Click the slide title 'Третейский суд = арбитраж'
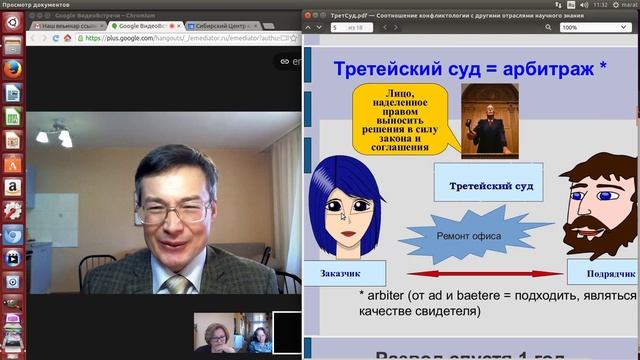The height and width of the screenshot is (360, 640). click(470, 69)
